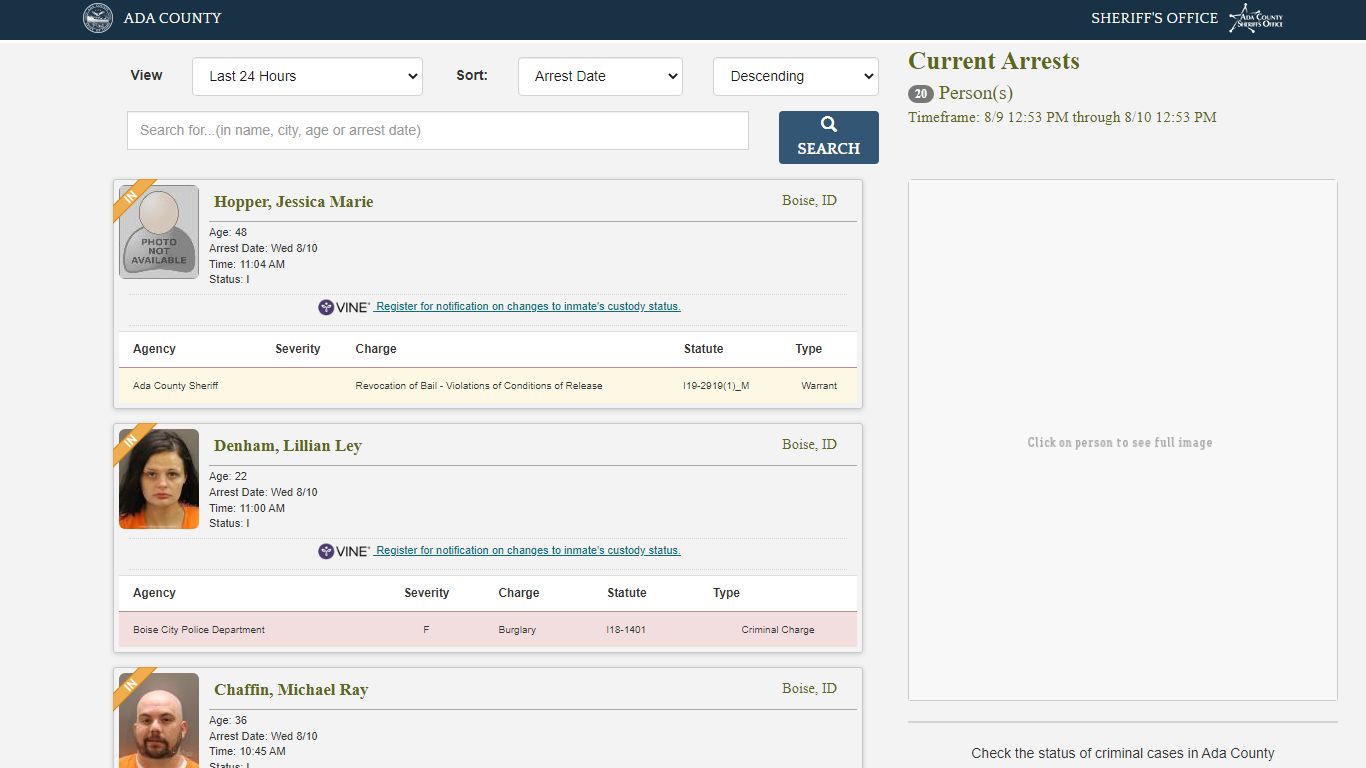This screenshot has width=1366, height=768.
Task: Click the IN ribbon on Hopper's photo
Action: point(134,200)
